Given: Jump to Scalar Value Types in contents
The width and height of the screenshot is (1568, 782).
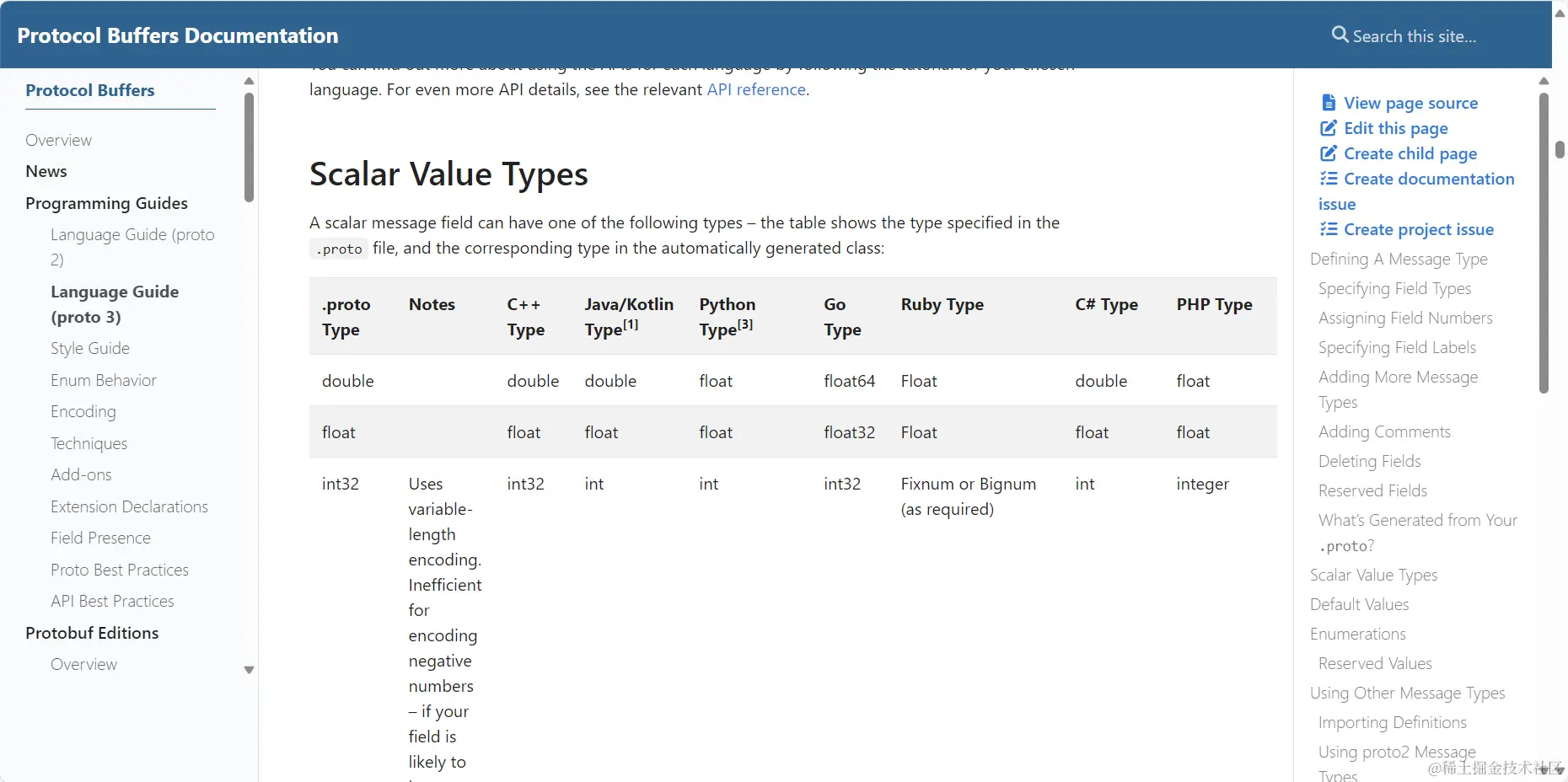Looking at the screenshot, I should [x=1373, y=575].
